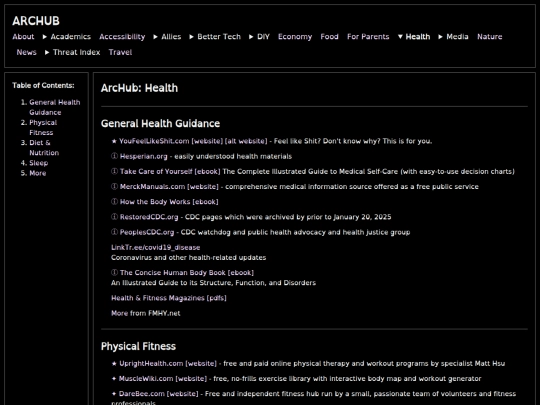Click the info icon beside MerckManuals.com

click(x=114, y=187)
